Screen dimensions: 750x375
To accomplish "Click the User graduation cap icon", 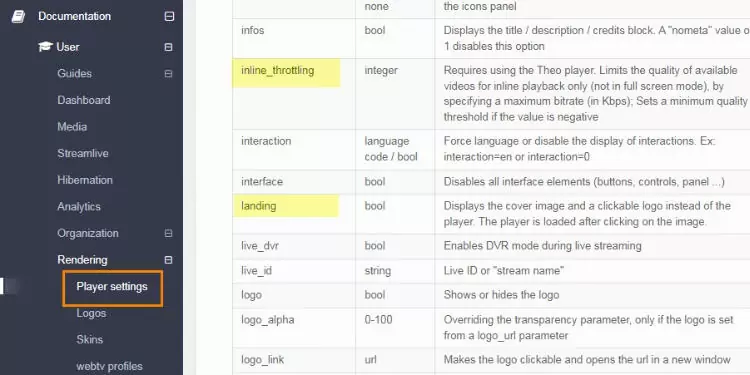I will click(x=45, y=47).
